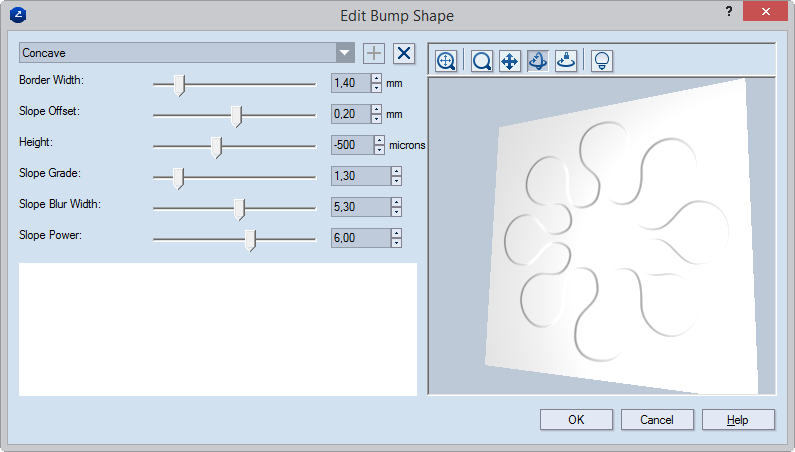The height and width of the screenshot is (452, 795).
Task: Toggle the light bulb lighting icon
Action: click(x=602, y=61)
